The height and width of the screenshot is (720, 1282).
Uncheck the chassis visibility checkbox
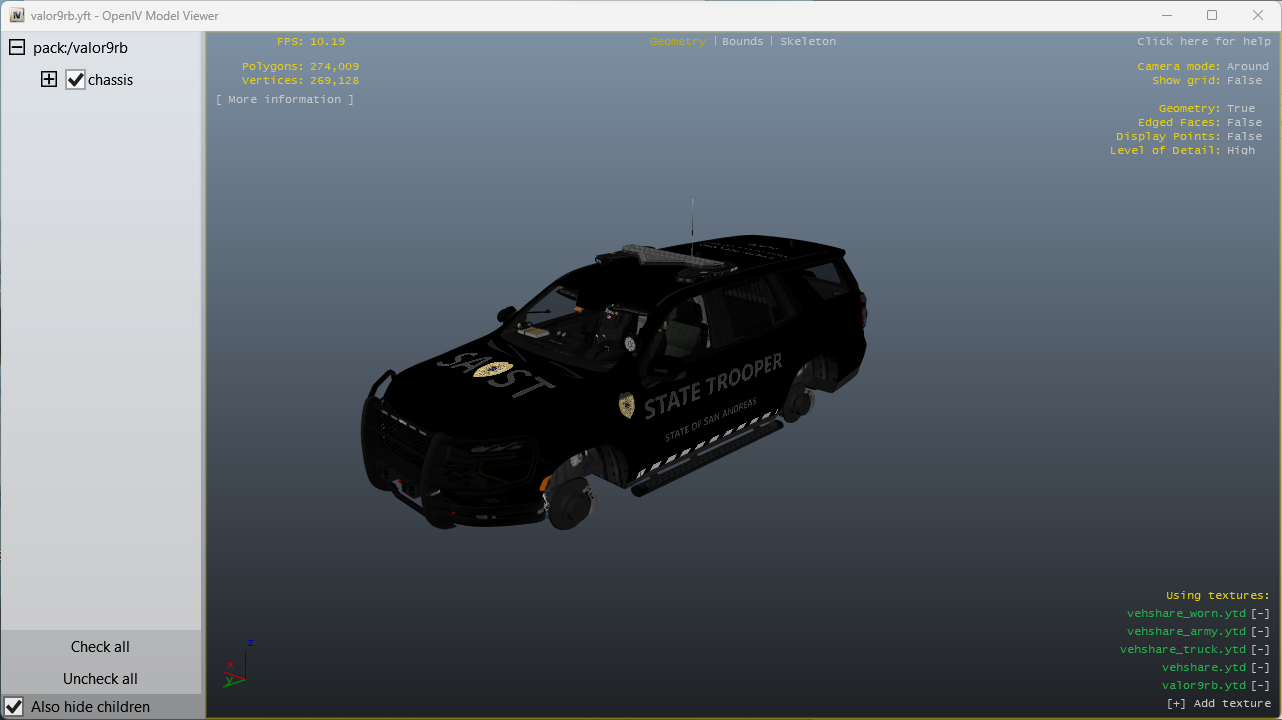76,80
